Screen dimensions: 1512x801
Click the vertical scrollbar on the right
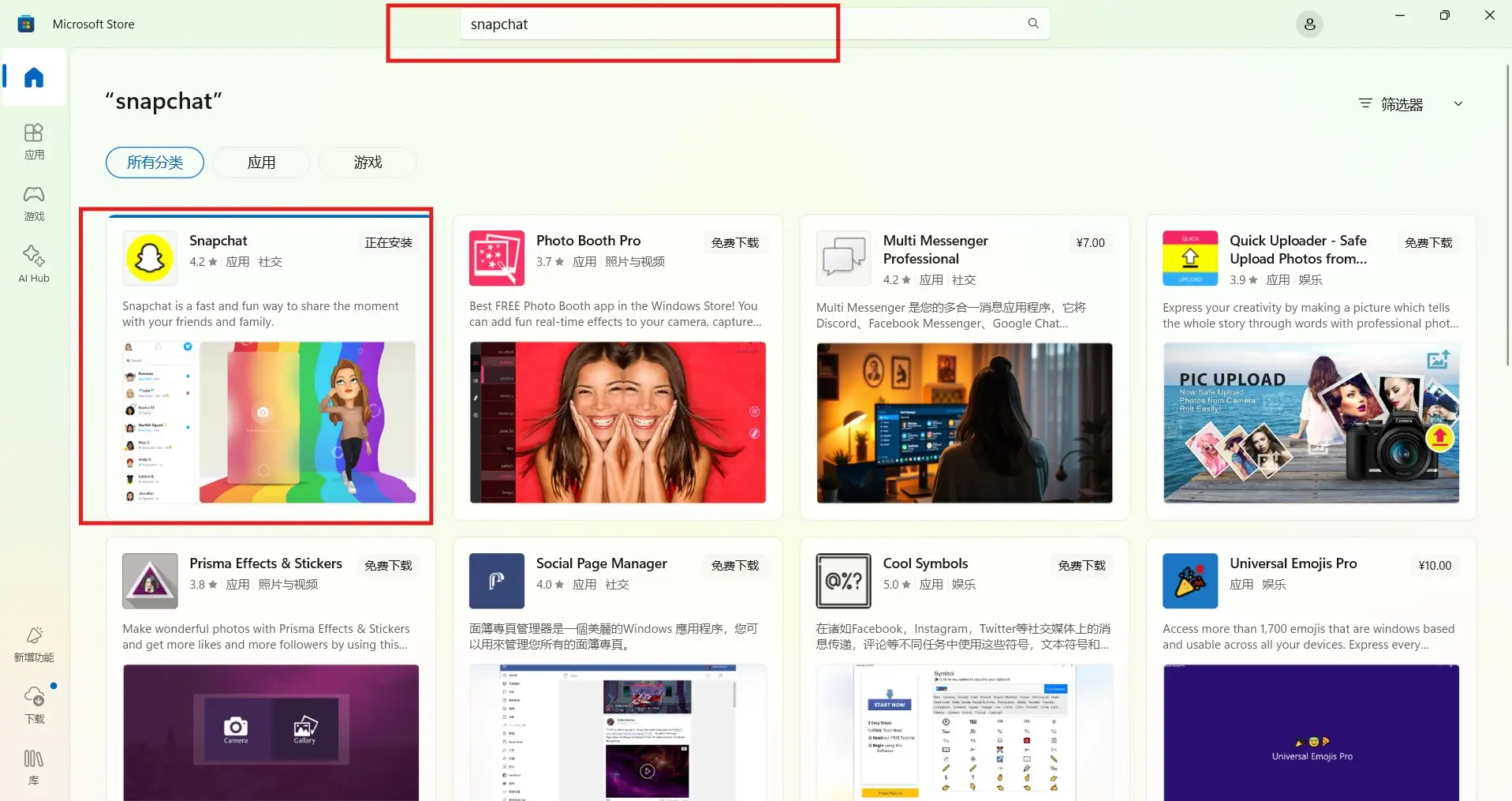click(1506, 213)
